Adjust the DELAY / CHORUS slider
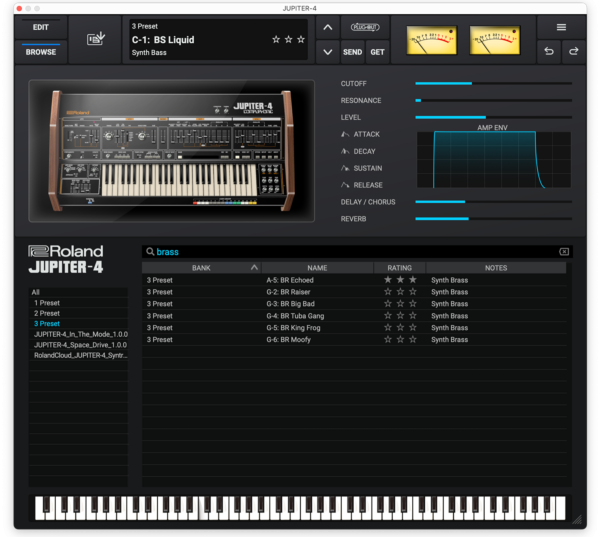This screenshot has height=537, width=600. tap(493, 202)
